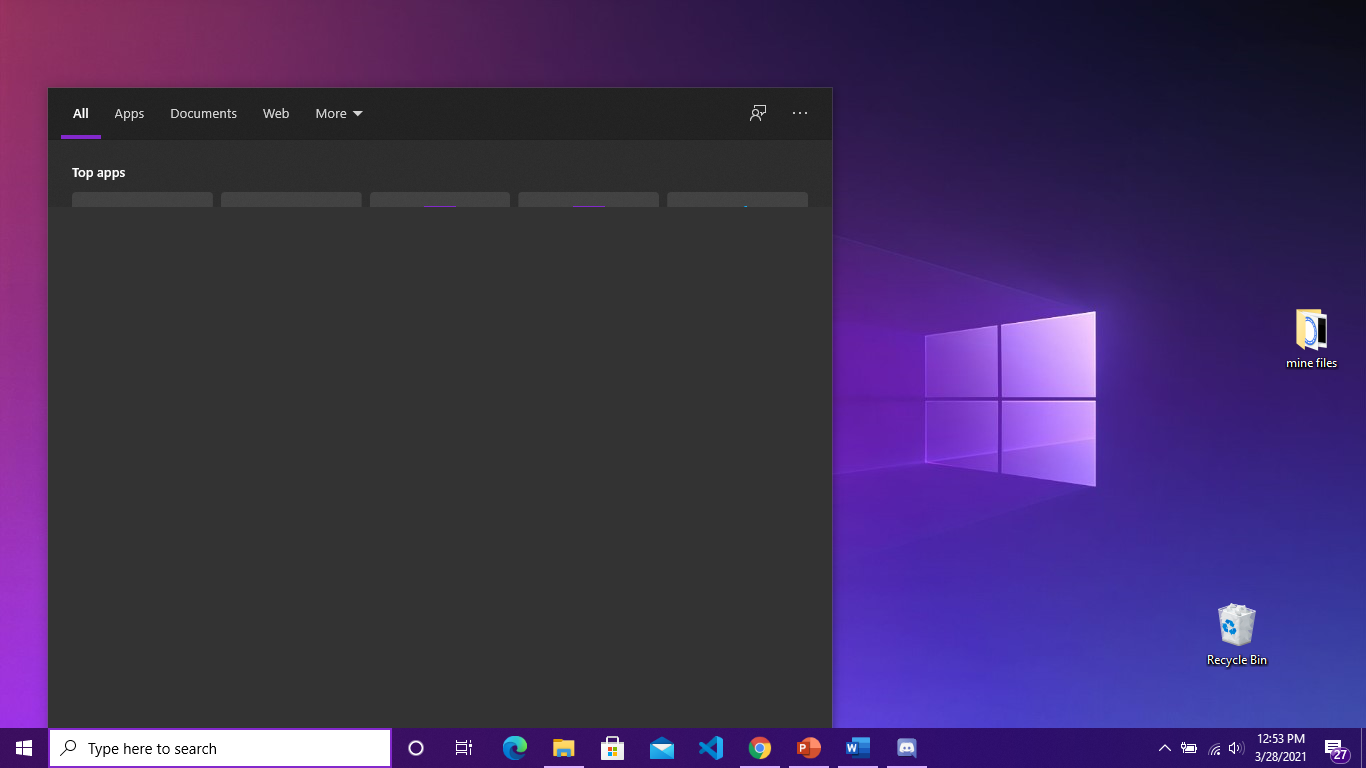The height and width of the screenshot is (768, 1366).
Task: Open the Mail app from taskbar
Action: (662, 748)
